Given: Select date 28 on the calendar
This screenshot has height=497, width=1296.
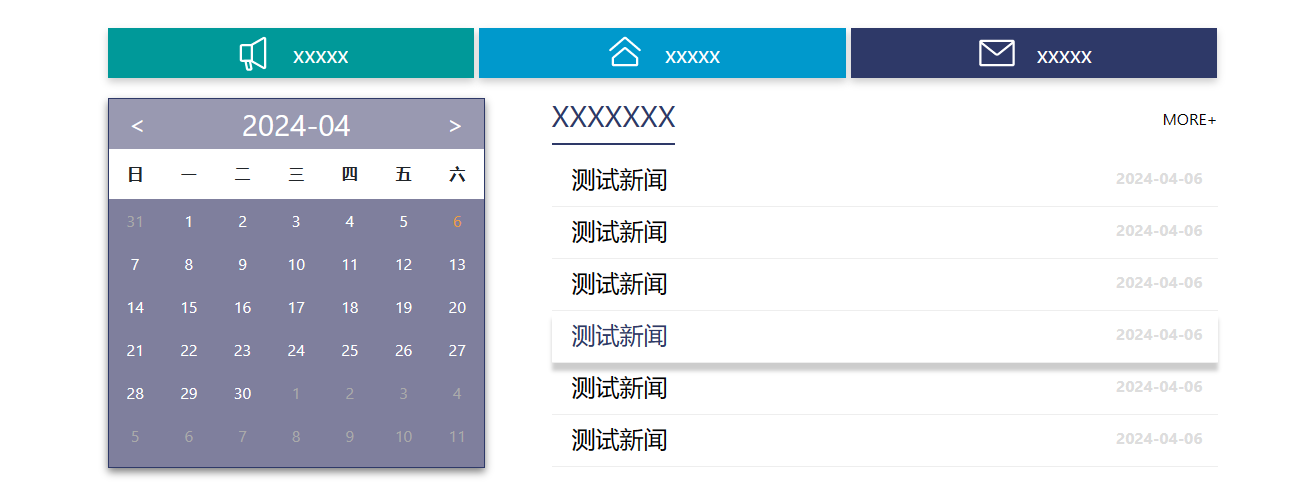Looking at the screenshot, I should point(135,394).
